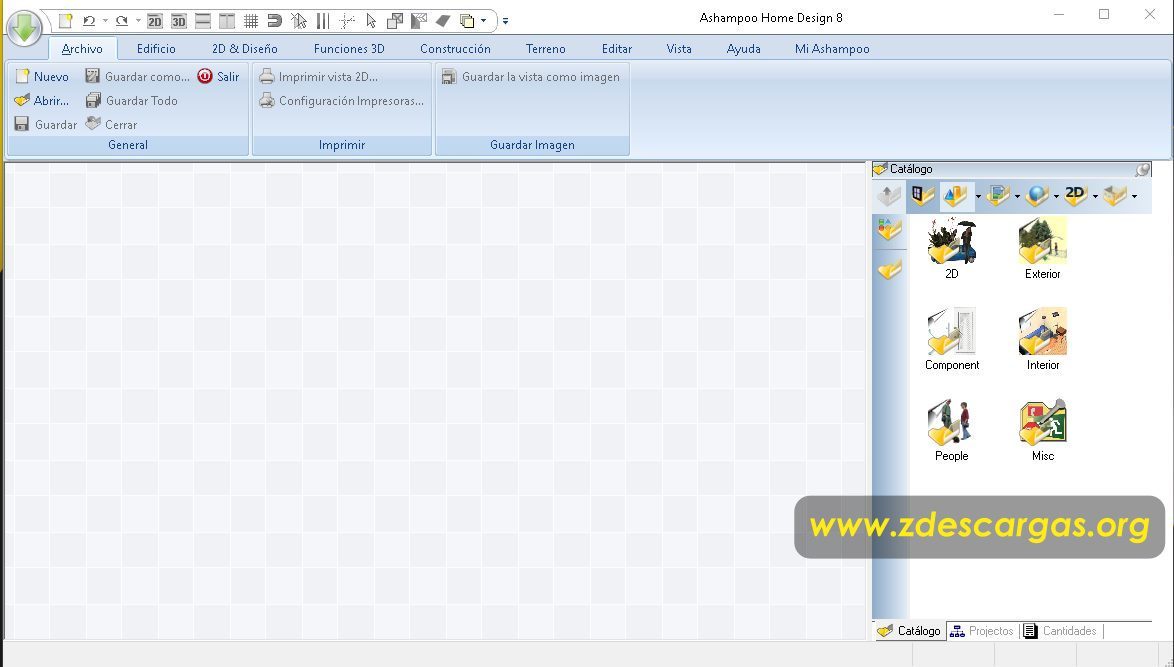The height and width of the screenshot is (667, 1174).
Task: Open the quick access toolbar customize arrow
Action: [x=505, y=21]
